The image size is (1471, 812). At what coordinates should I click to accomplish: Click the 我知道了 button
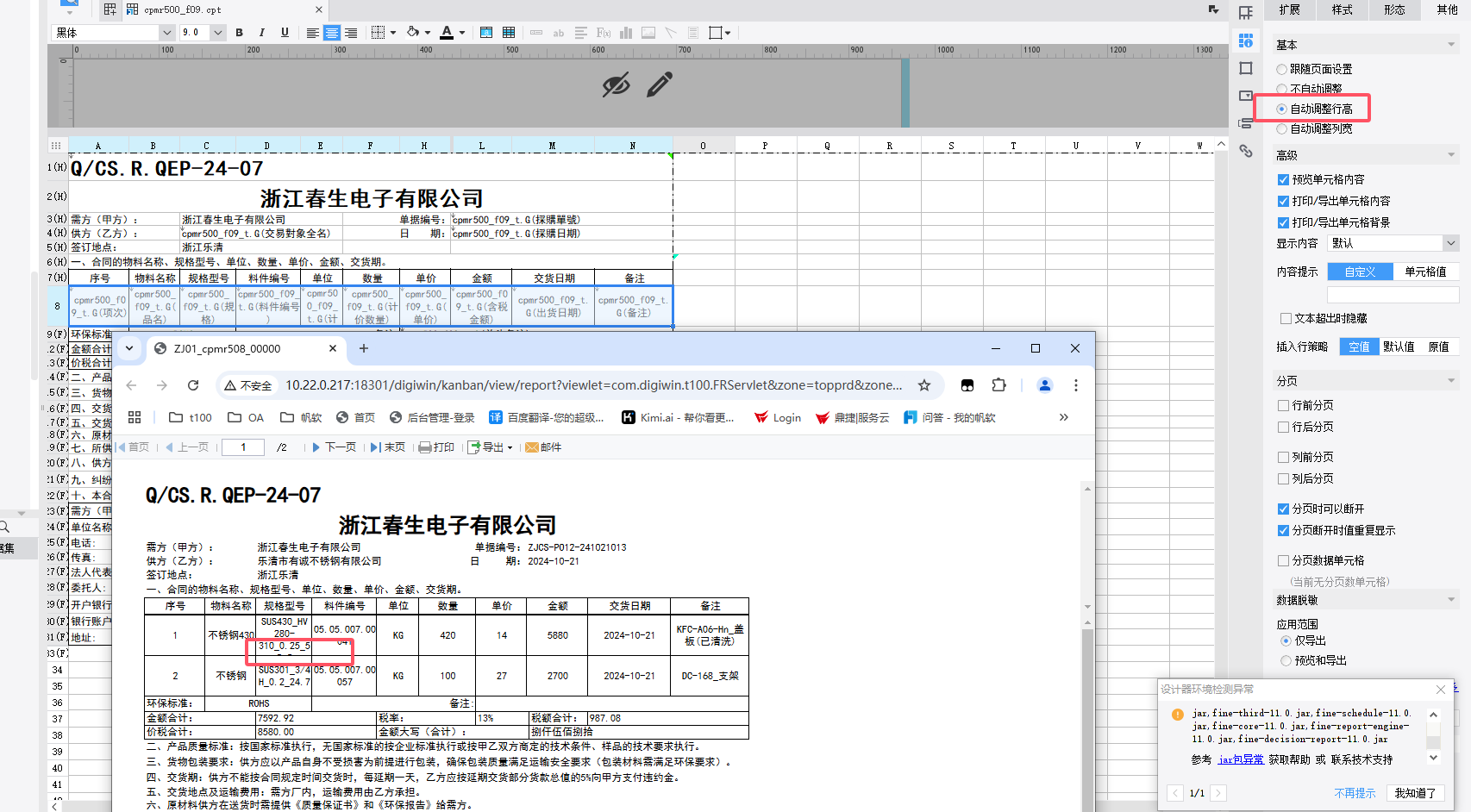click(x=1416, y=793)
